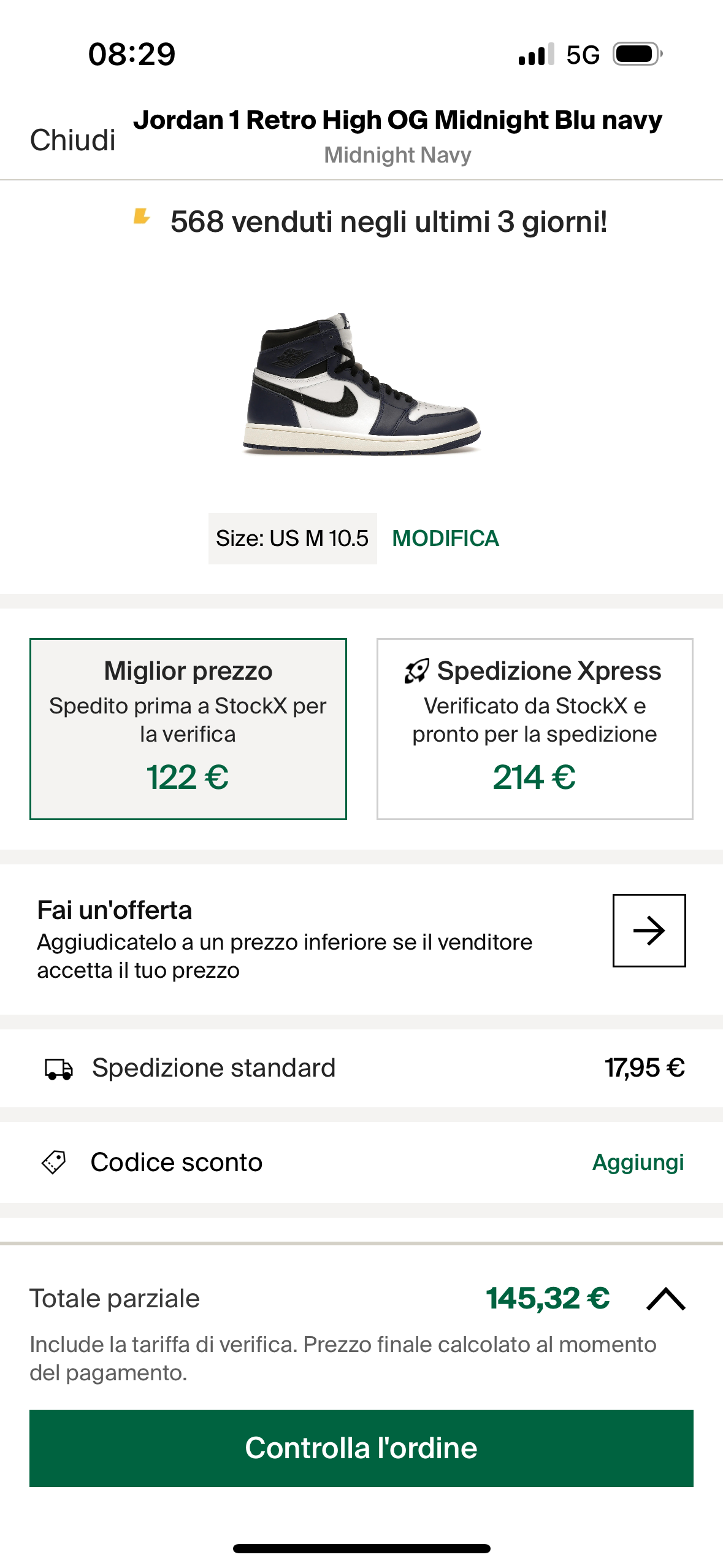Select the Miglior prezzo 122 € option

click(188, 729)
